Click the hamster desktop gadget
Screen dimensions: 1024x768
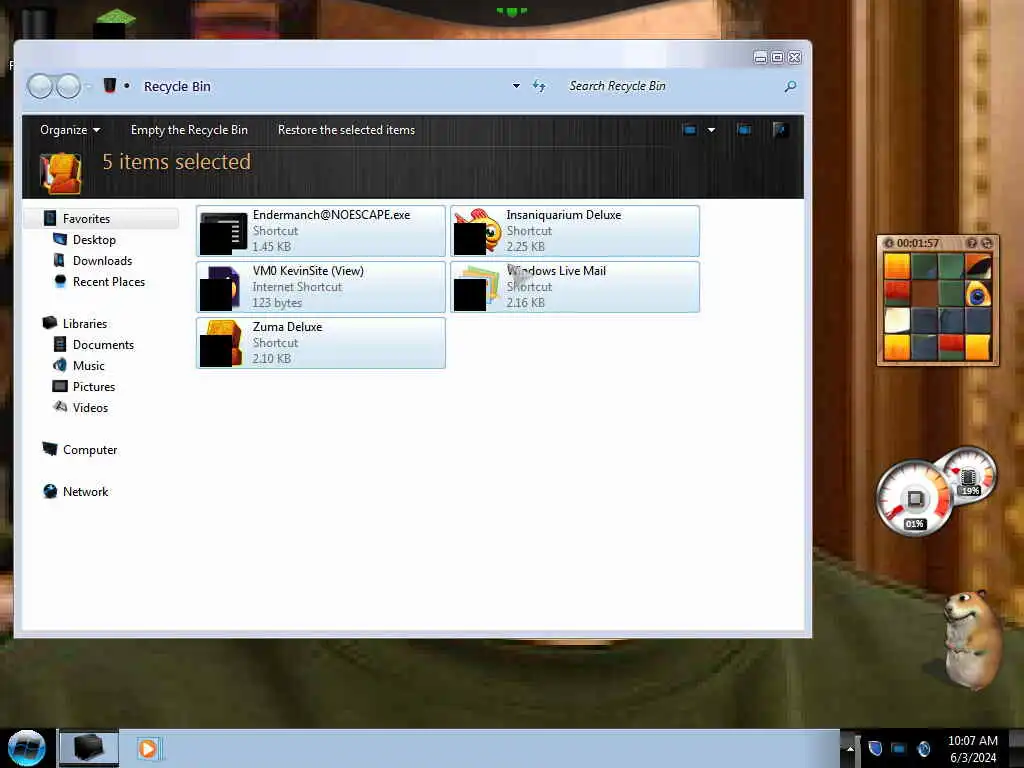point(973,640)
